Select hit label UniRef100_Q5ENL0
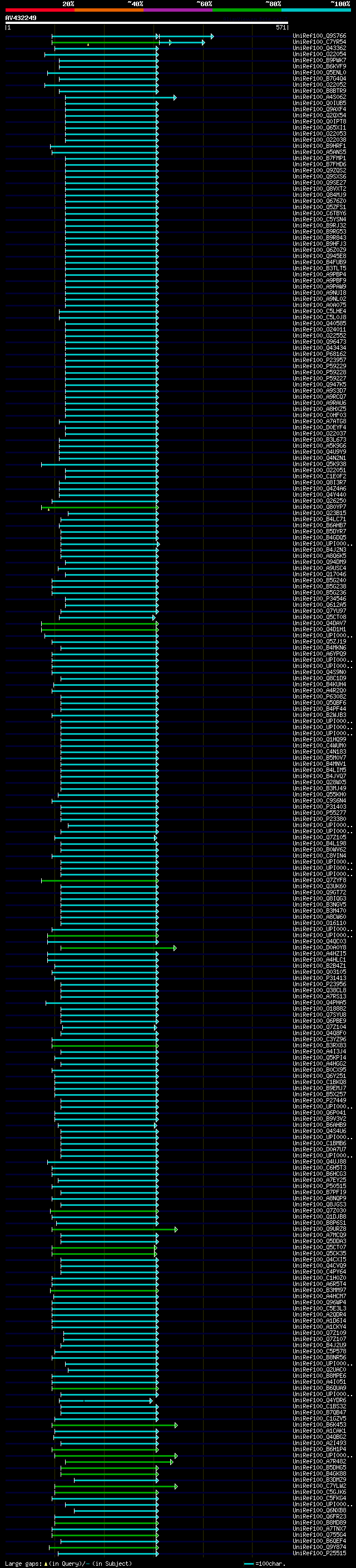 (319, 72)
